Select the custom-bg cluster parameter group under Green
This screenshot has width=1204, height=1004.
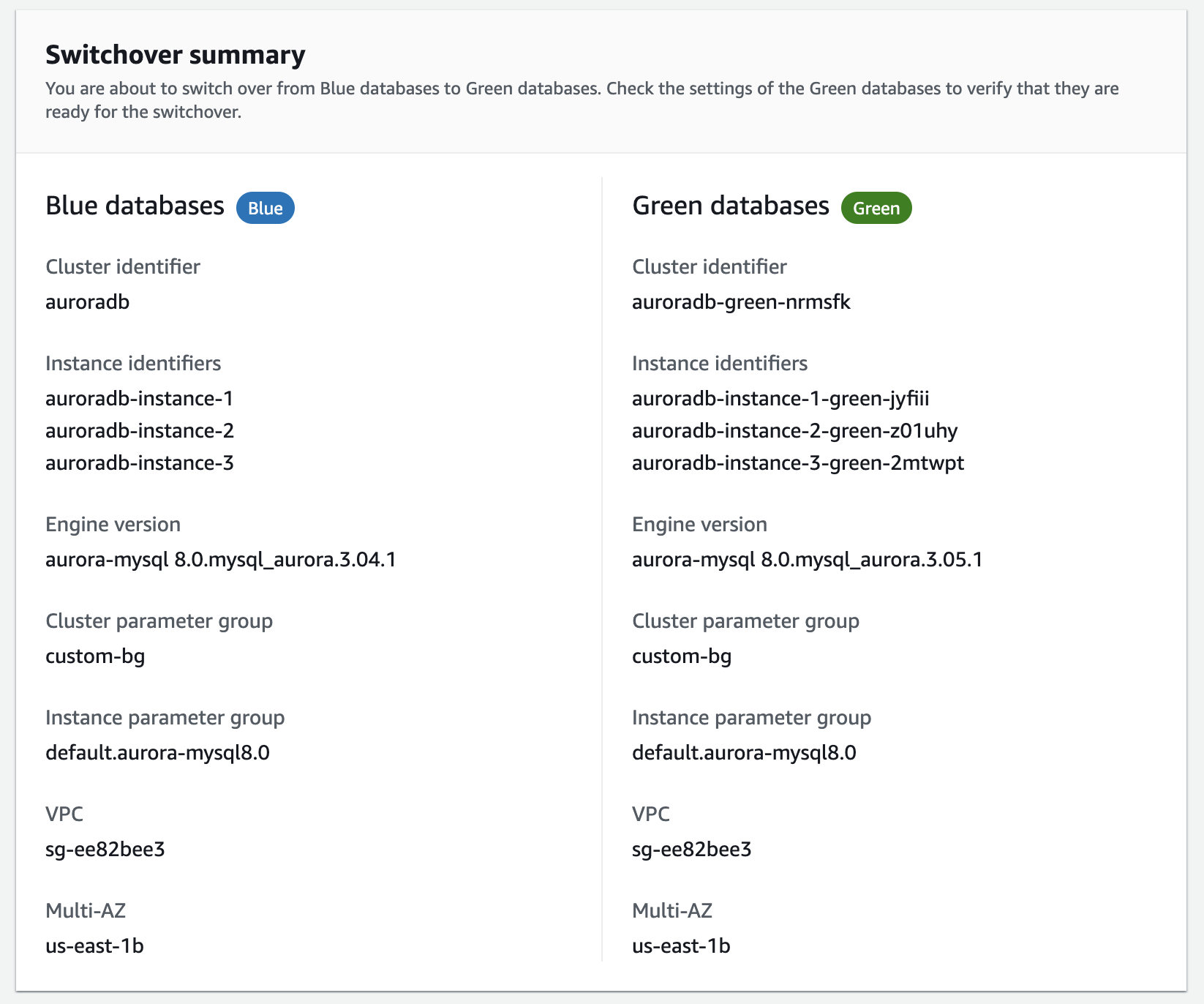coord(682,656)
